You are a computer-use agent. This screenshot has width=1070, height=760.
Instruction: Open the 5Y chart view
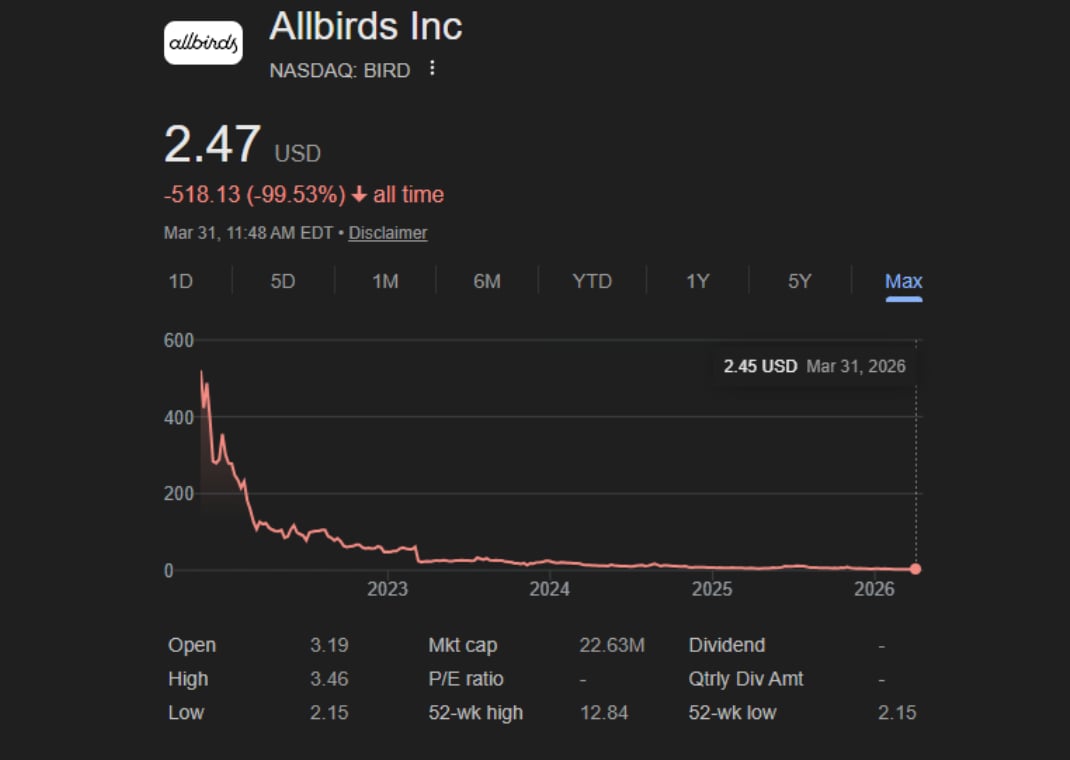point(799,281)
